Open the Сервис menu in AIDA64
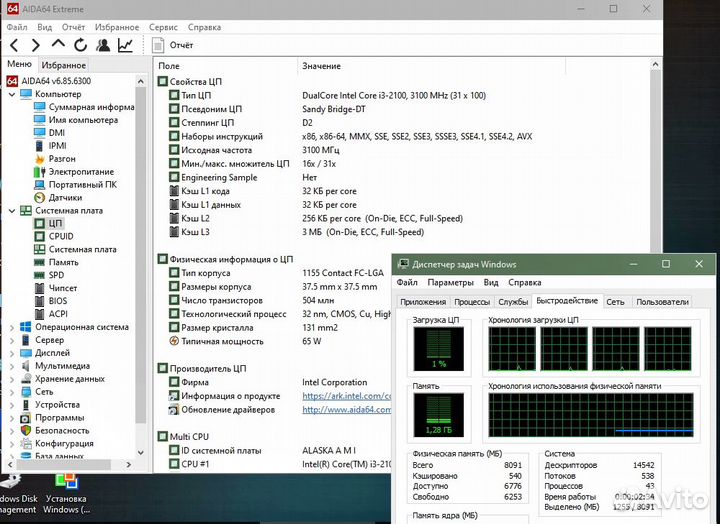 click(163, 27)
